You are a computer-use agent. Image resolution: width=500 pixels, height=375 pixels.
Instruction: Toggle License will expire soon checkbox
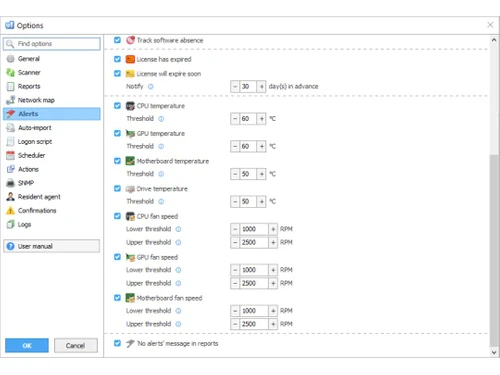point(117,73)
